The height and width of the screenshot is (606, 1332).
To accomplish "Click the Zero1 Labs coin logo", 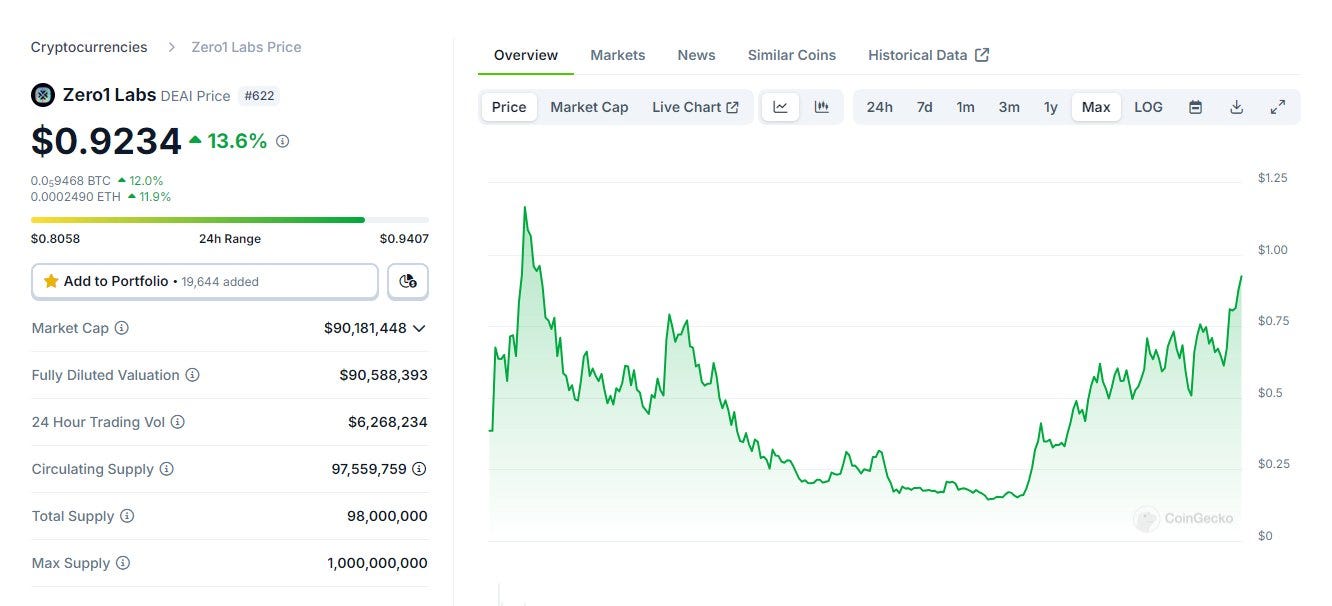I will pyautogui.click(x=43, y=95).
